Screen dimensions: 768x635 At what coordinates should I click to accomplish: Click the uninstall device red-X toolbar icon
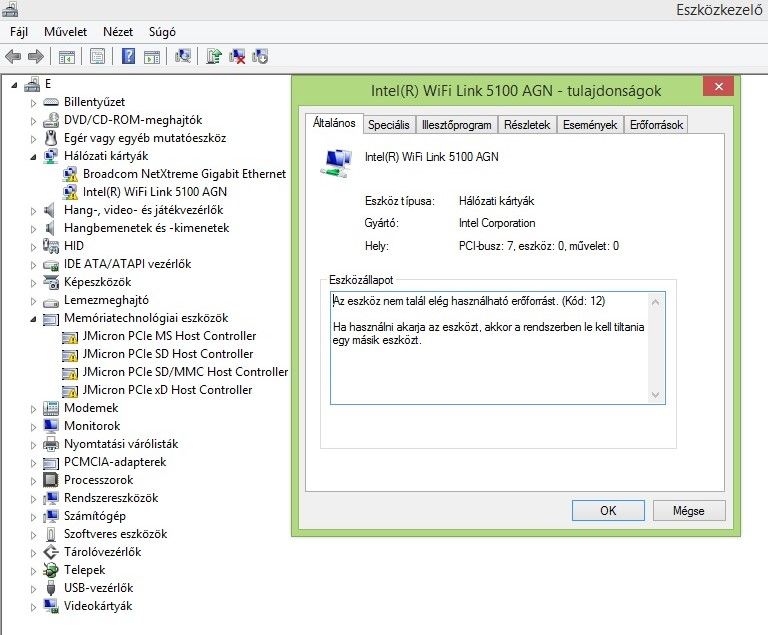click(x=237, y=56)
